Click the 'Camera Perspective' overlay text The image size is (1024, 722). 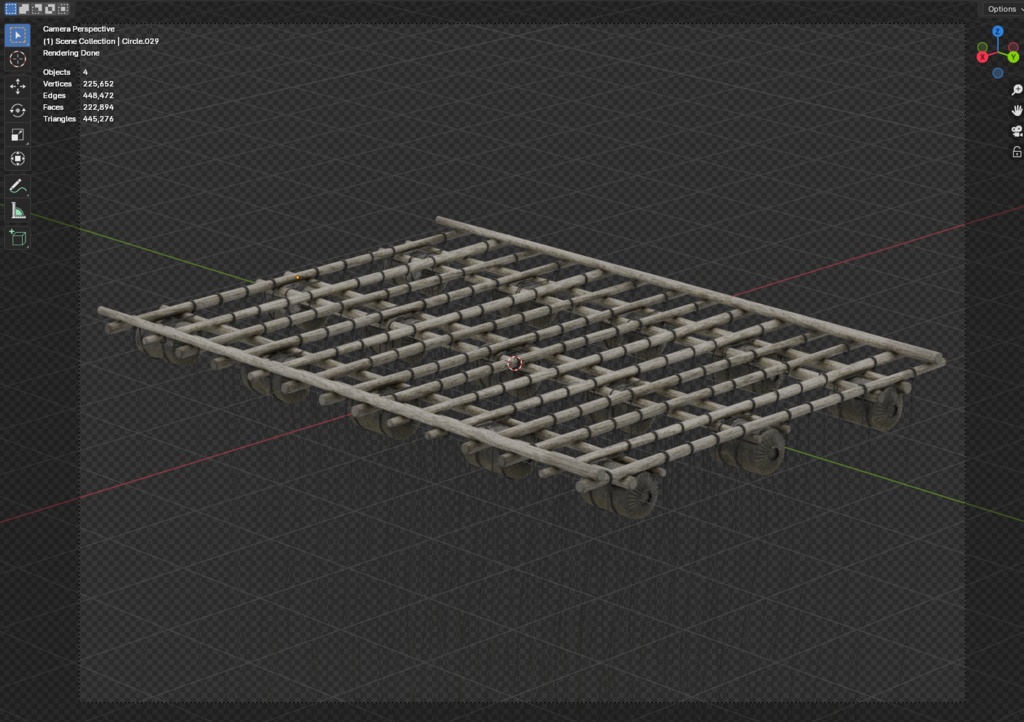tap(78, 29)
